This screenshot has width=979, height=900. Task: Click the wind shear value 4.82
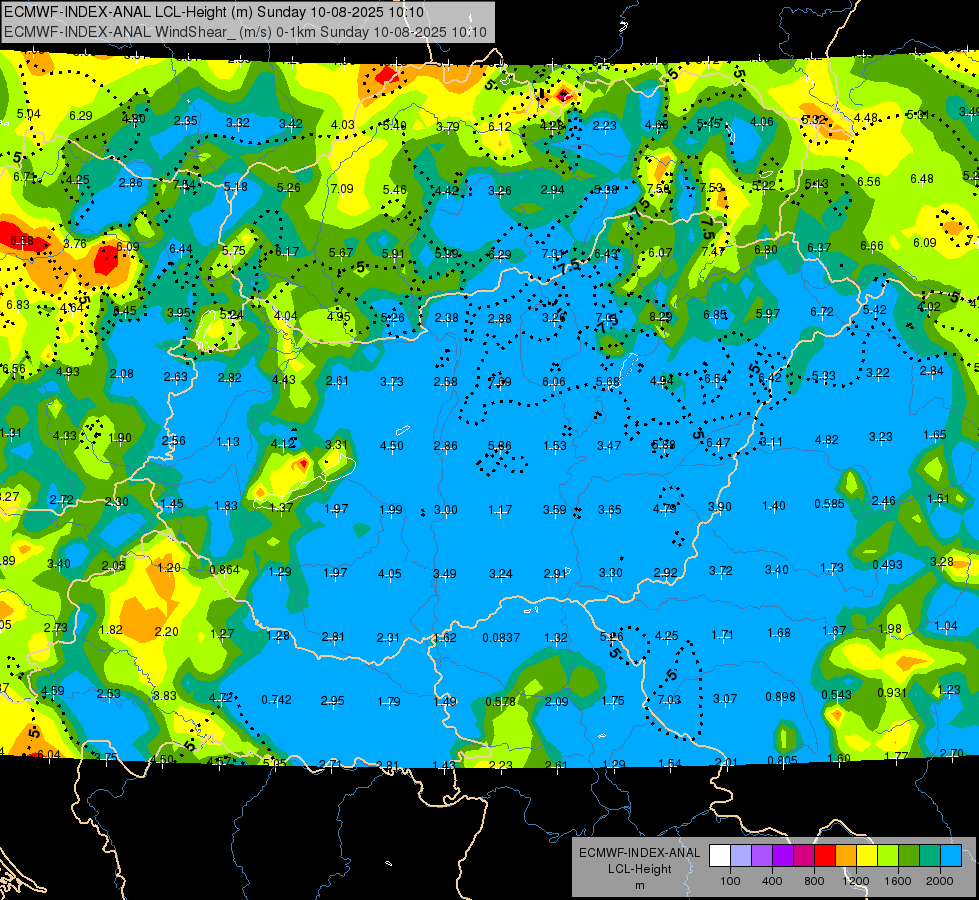point(827,440)
